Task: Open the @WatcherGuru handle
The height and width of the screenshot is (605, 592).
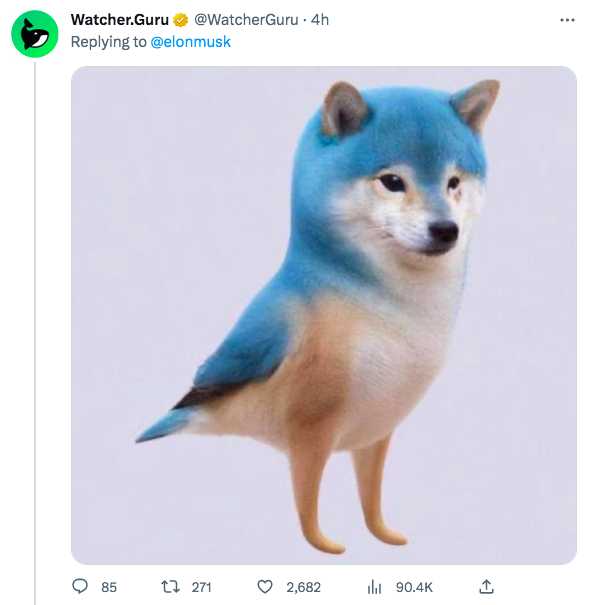Action: 246,20
